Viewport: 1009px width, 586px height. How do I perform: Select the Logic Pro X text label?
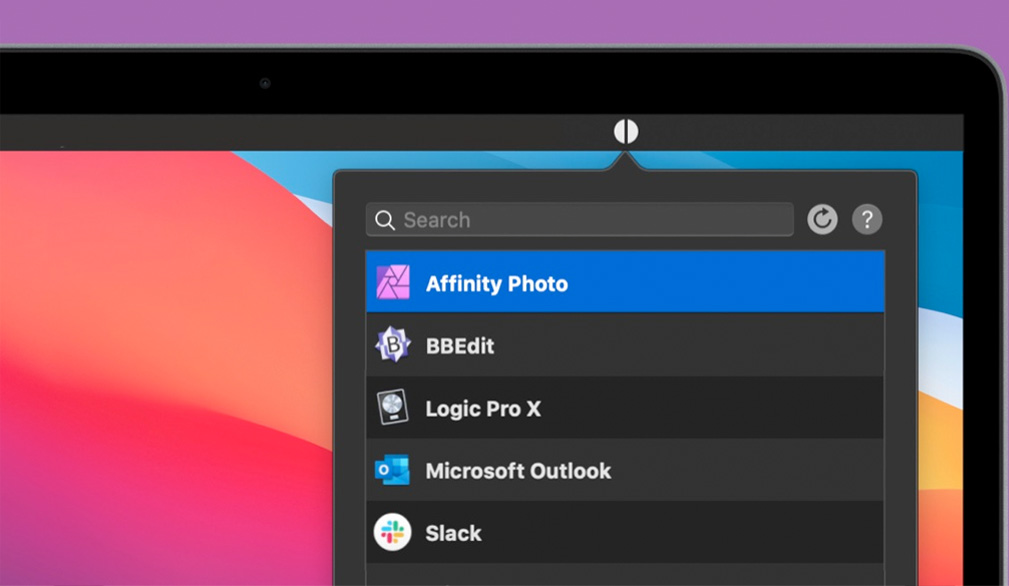(483, 408)
